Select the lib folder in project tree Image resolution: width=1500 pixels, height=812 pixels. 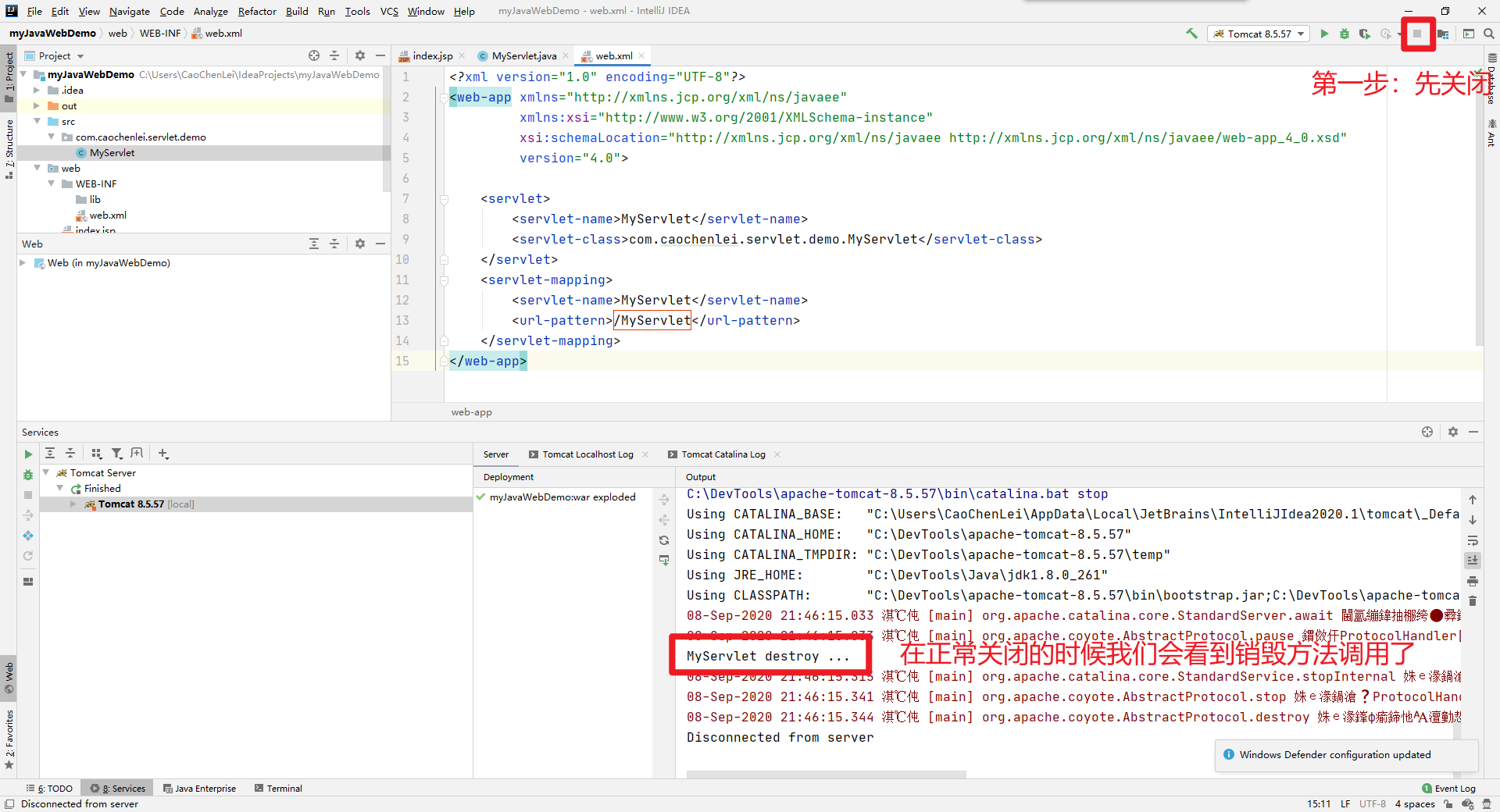(88, 199)
